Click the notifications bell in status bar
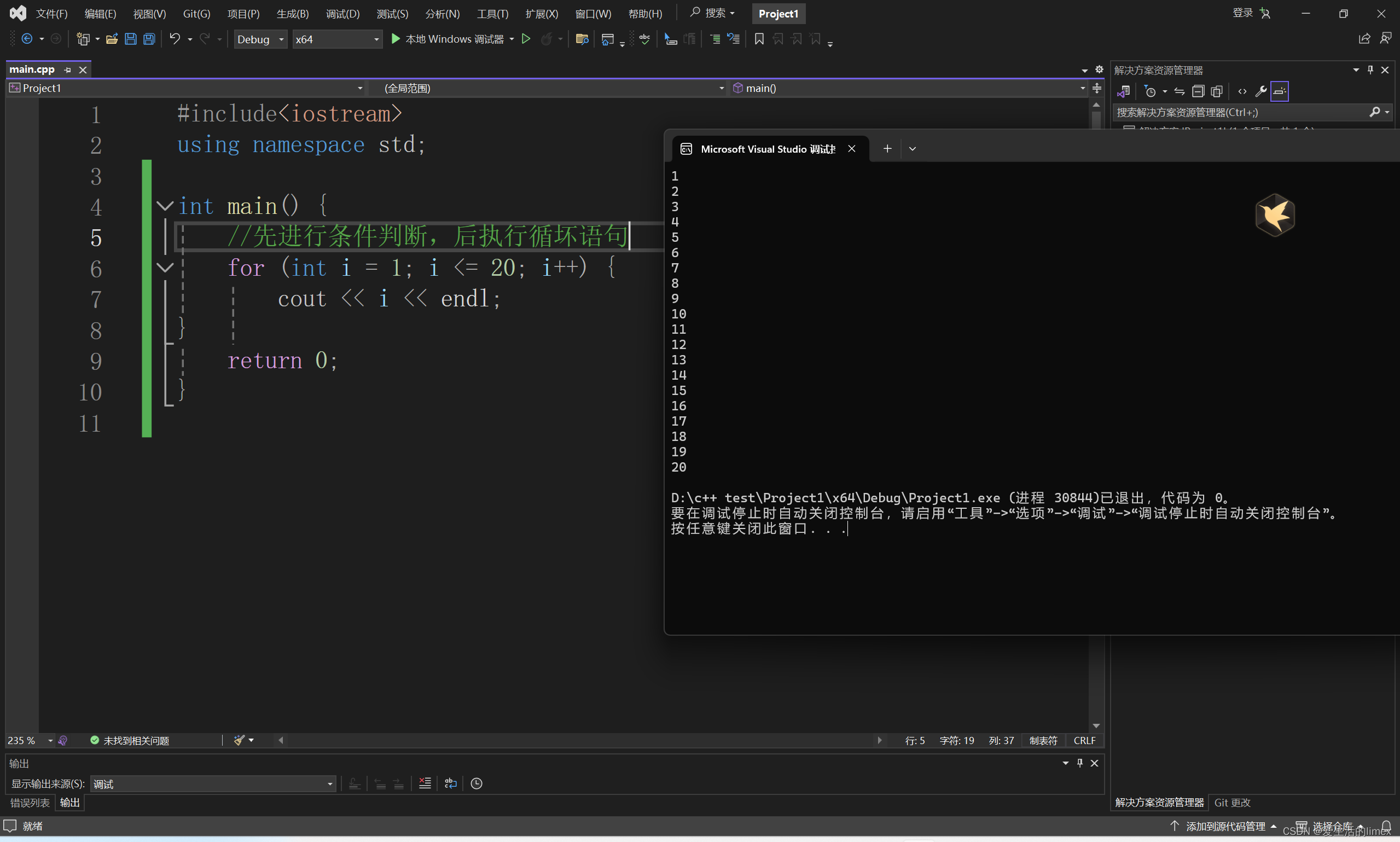Image resolution: width=1400 pixels, height=842 pixels. 1386,826
